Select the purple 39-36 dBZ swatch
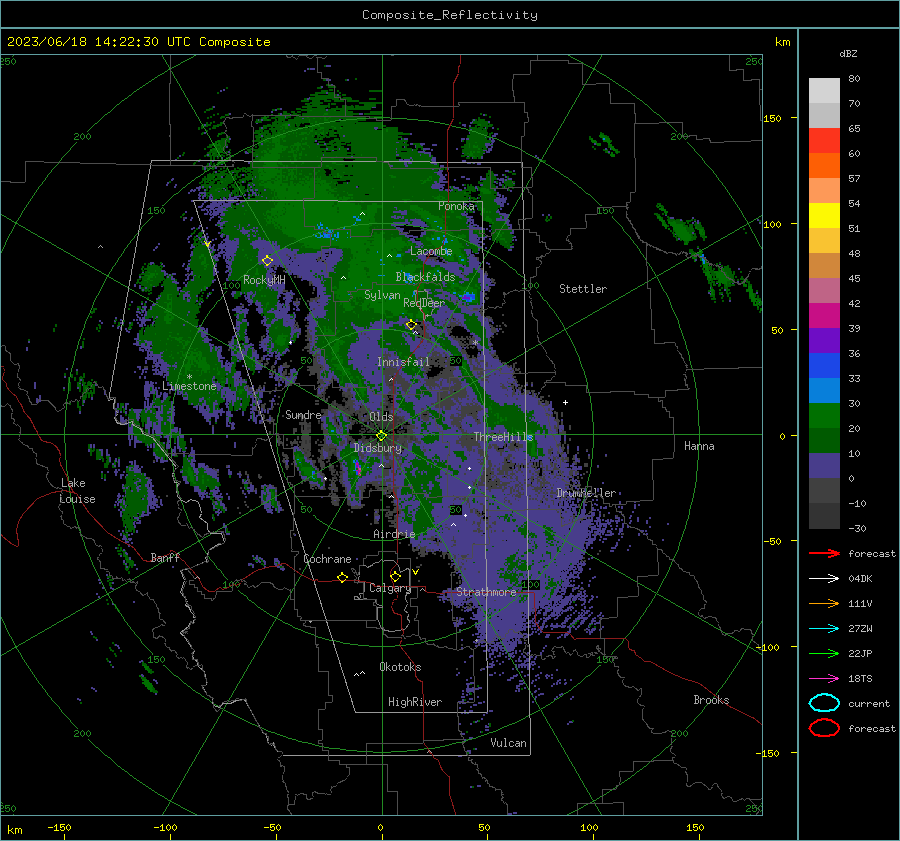900x841 pixels. pyautogui.click(x=824, y=341)
